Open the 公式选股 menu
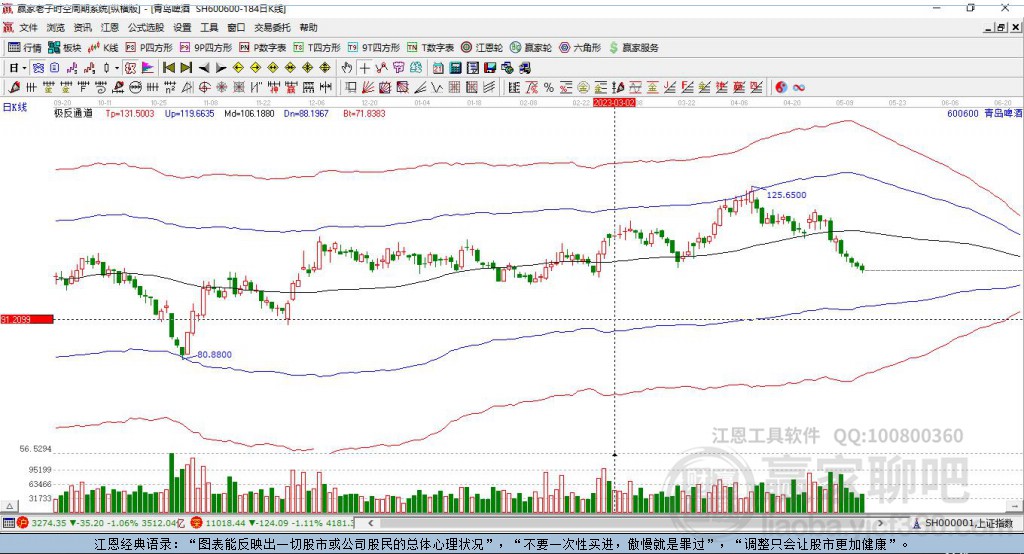The image size is (1024, 554). [x=146, y=27]
